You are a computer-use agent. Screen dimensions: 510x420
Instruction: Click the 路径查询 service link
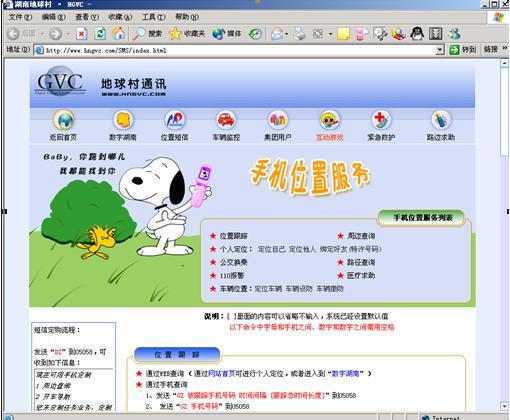[x=361, y=262]
